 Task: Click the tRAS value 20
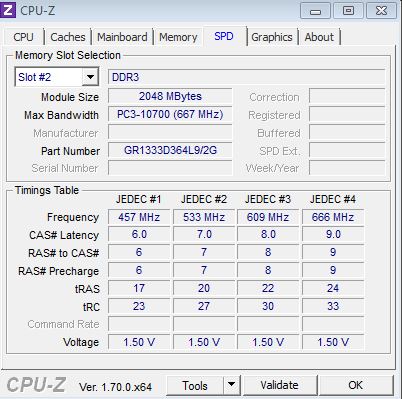click(204, 288)
